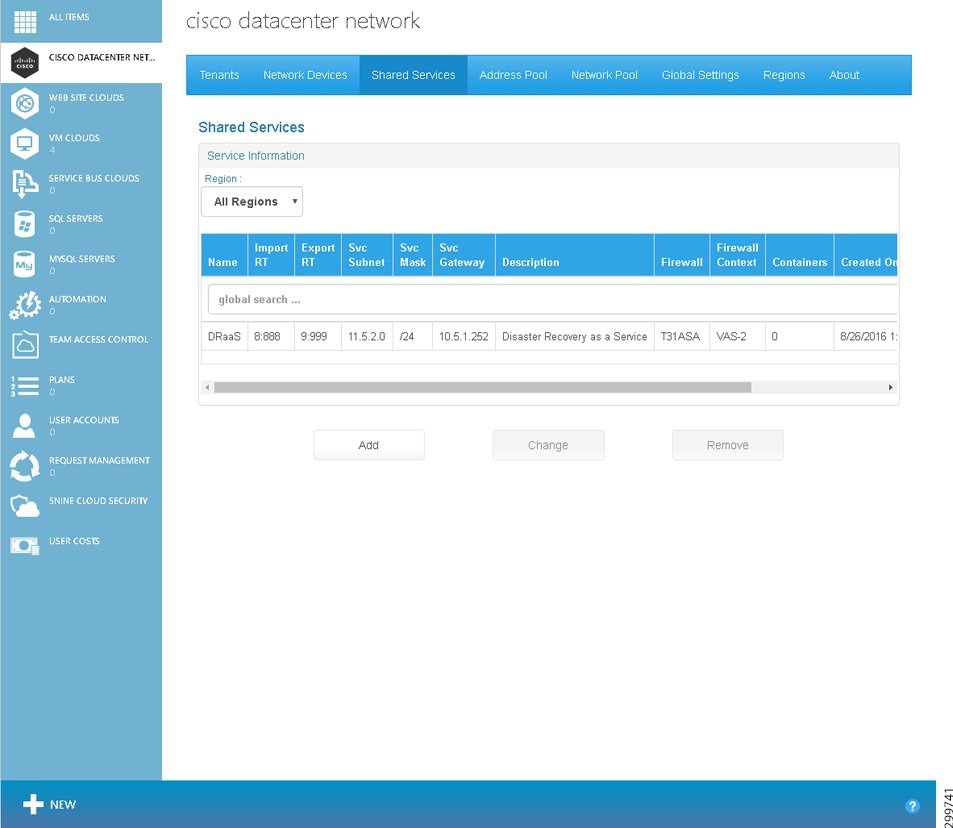This screenshot has width=953, height=828.
Task: Click the 10.5.1.252 gateway cell
Action: (464, 336)
